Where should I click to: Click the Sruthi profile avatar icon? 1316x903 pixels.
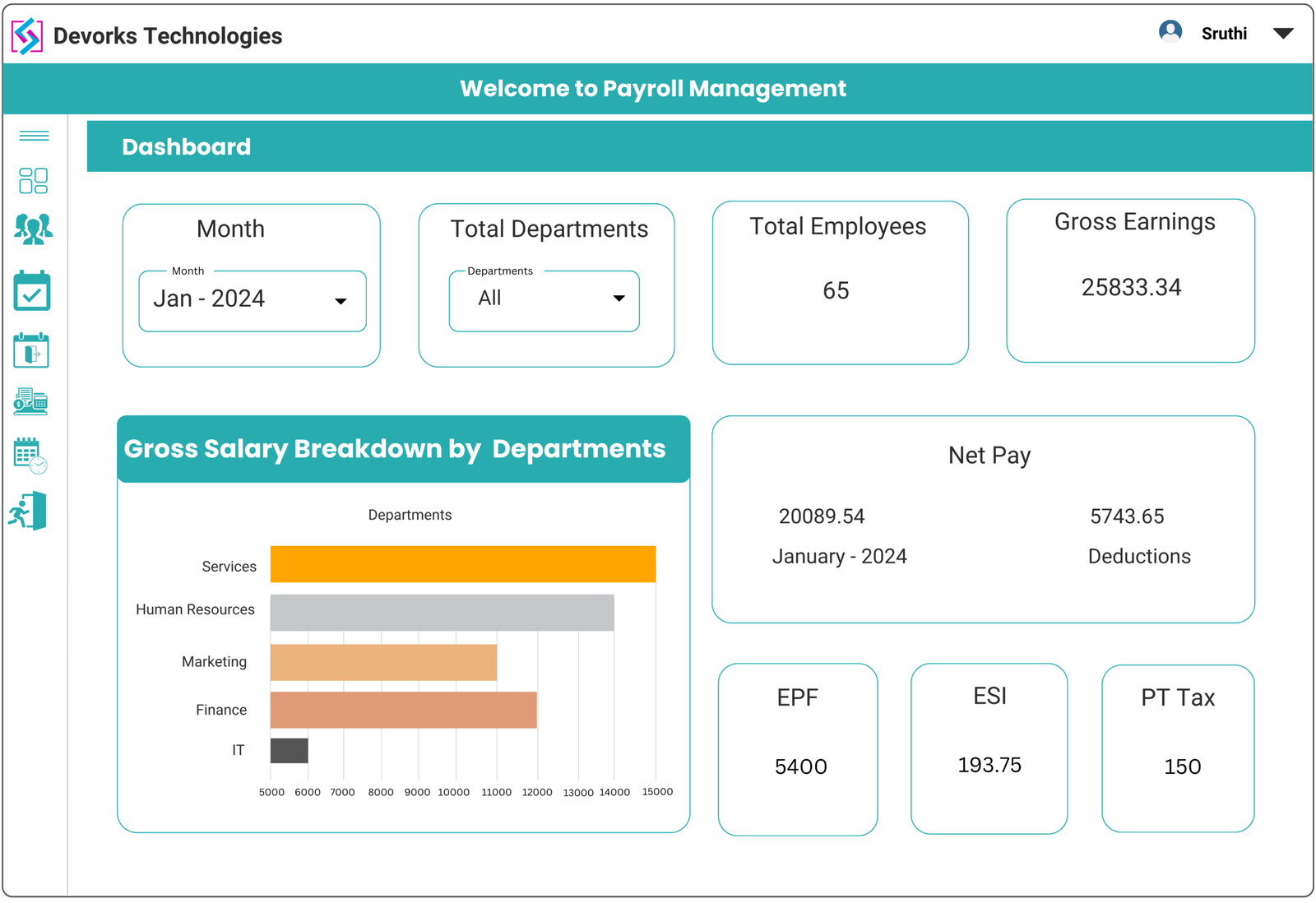[1171, 31]
